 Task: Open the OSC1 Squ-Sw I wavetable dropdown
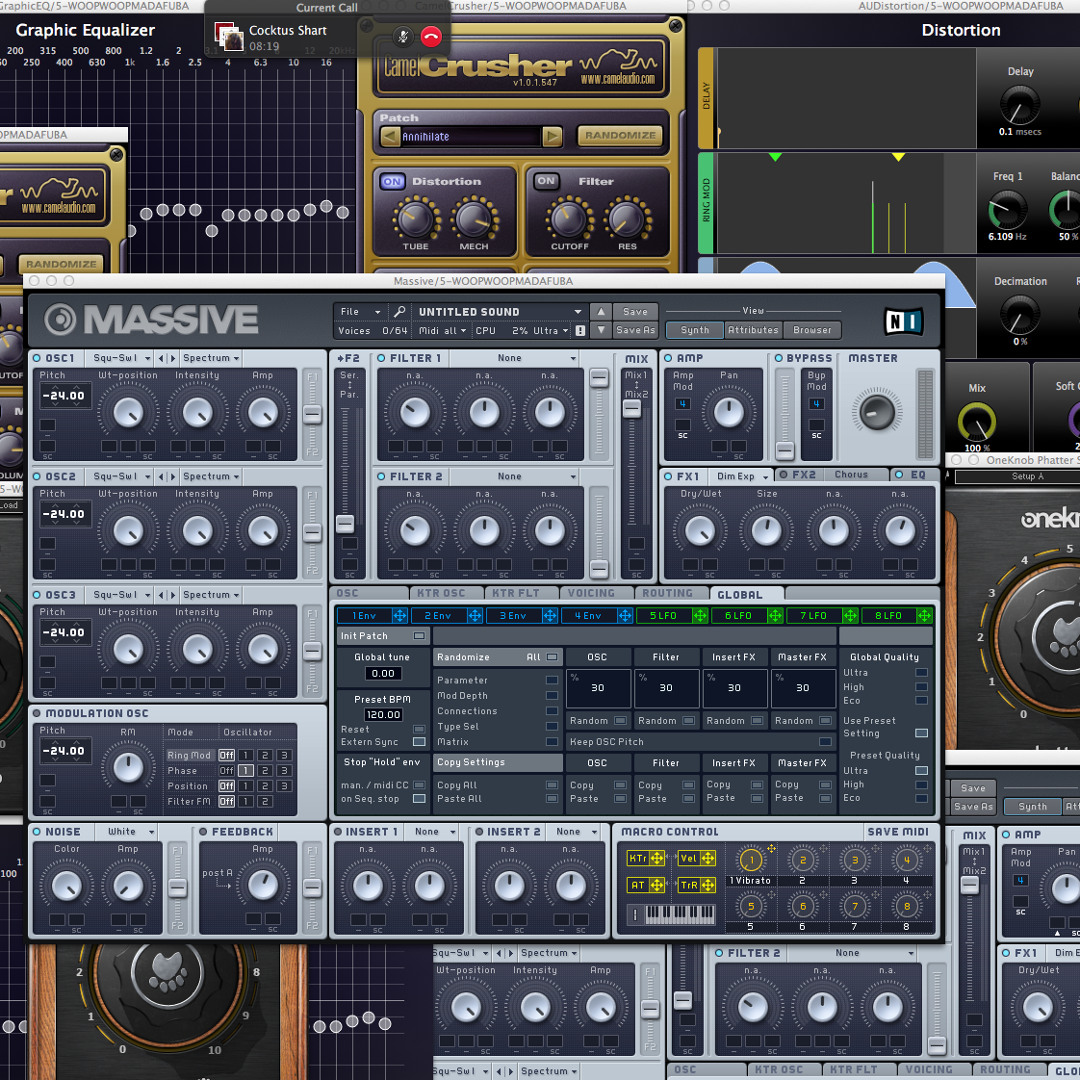coord(121,358)
